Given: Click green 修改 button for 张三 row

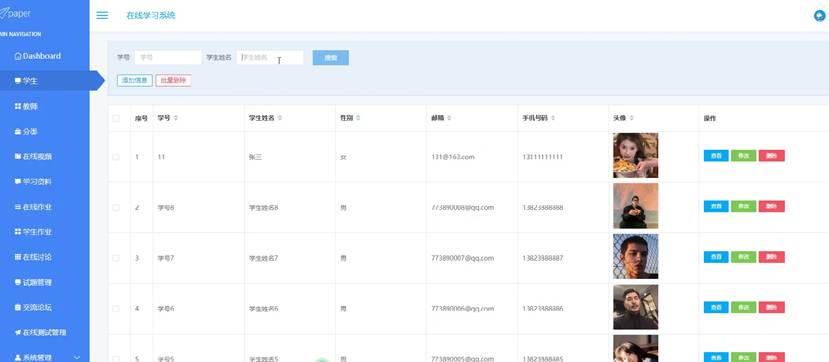Looking at the screenshot, I should click(743, 156).
